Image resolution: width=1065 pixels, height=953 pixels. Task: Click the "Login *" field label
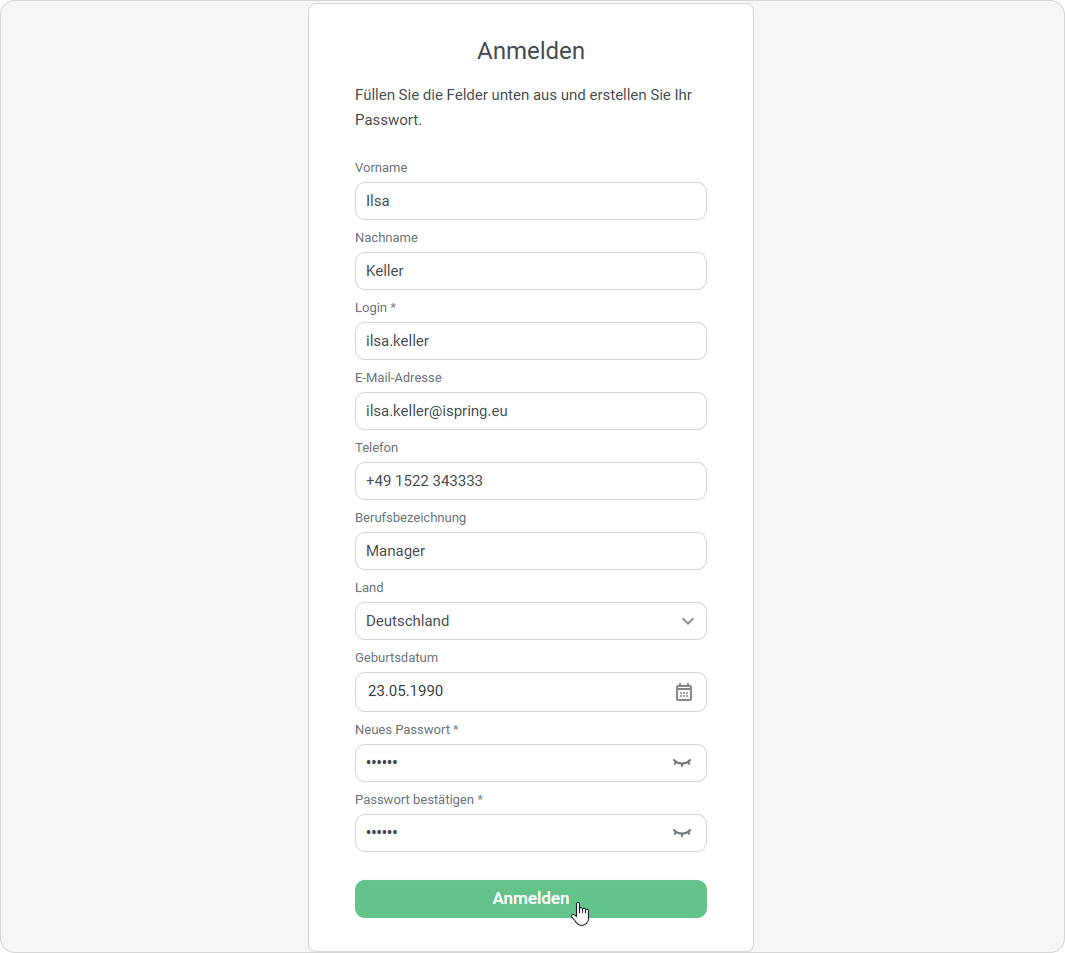375,308
